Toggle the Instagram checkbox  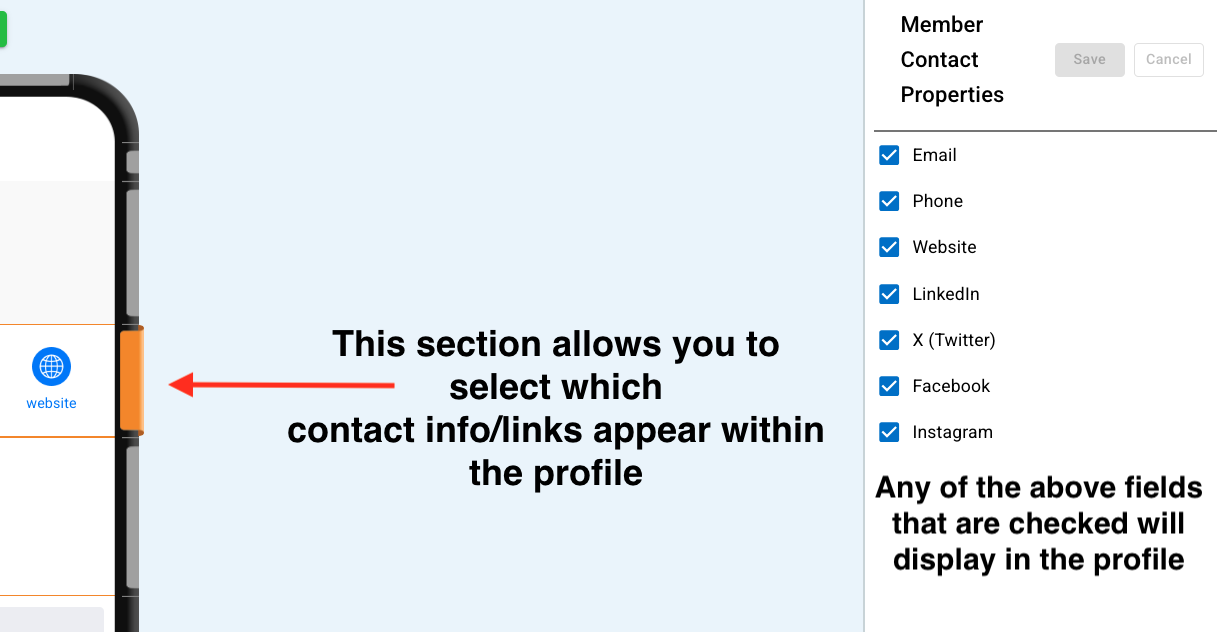tap(889, 432)
